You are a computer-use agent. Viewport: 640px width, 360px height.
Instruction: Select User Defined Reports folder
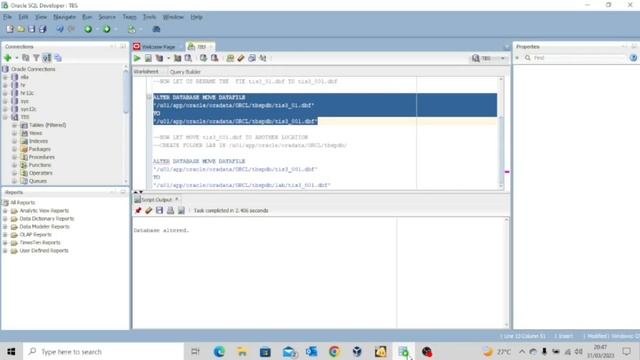click(44, 251)
